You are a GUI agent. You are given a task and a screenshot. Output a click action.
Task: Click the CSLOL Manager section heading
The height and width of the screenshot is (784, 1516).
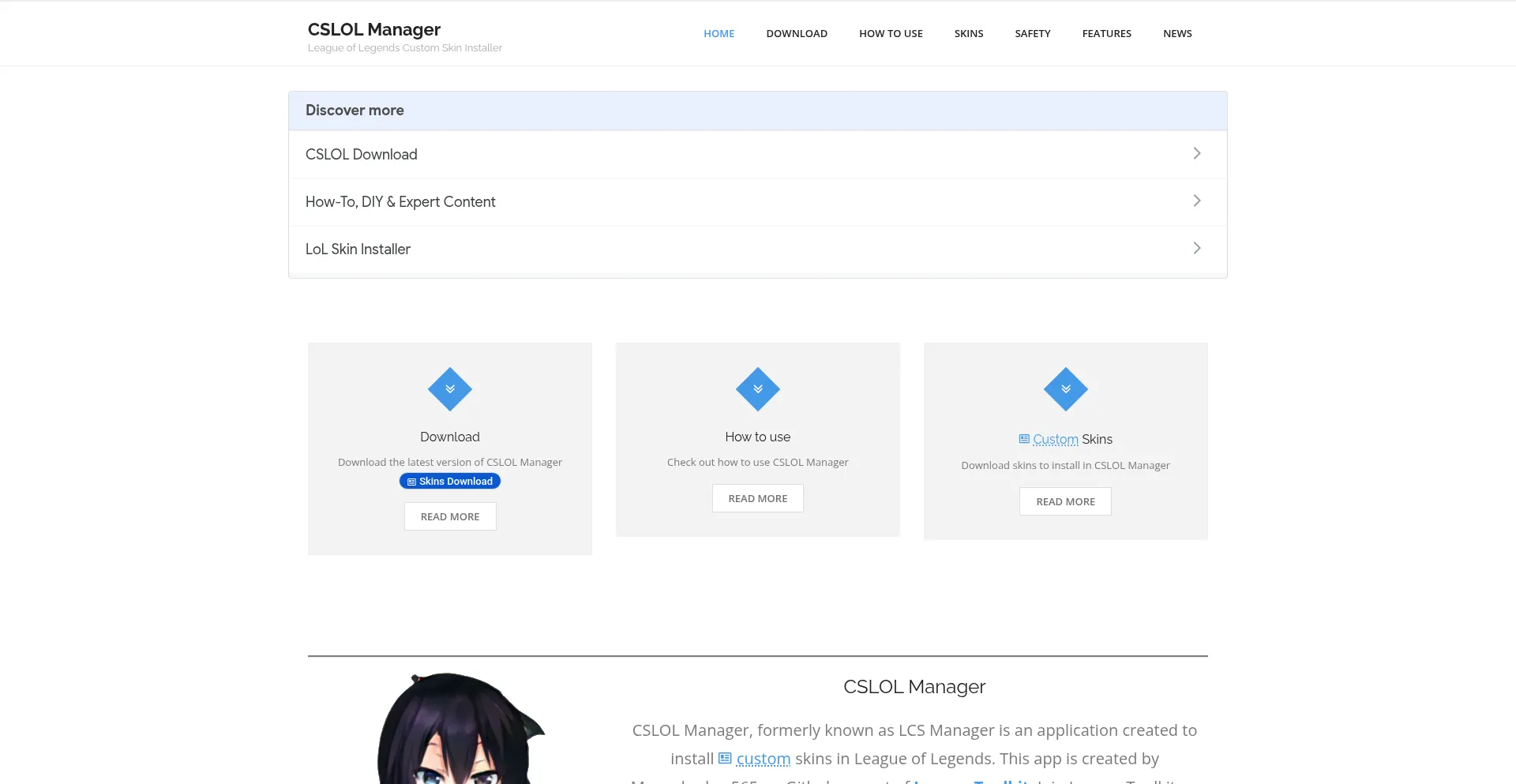pos(914,686)
